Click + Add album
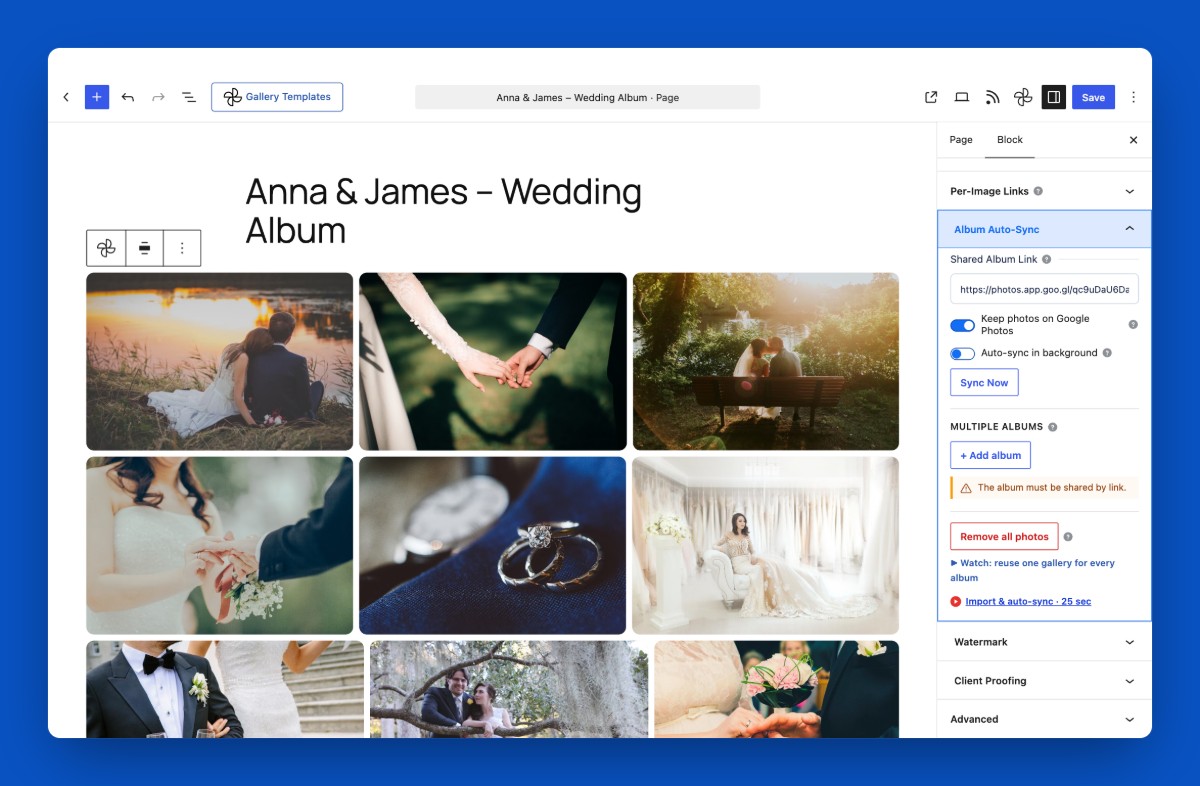1200x786 pixels. [x=990, y=455]
